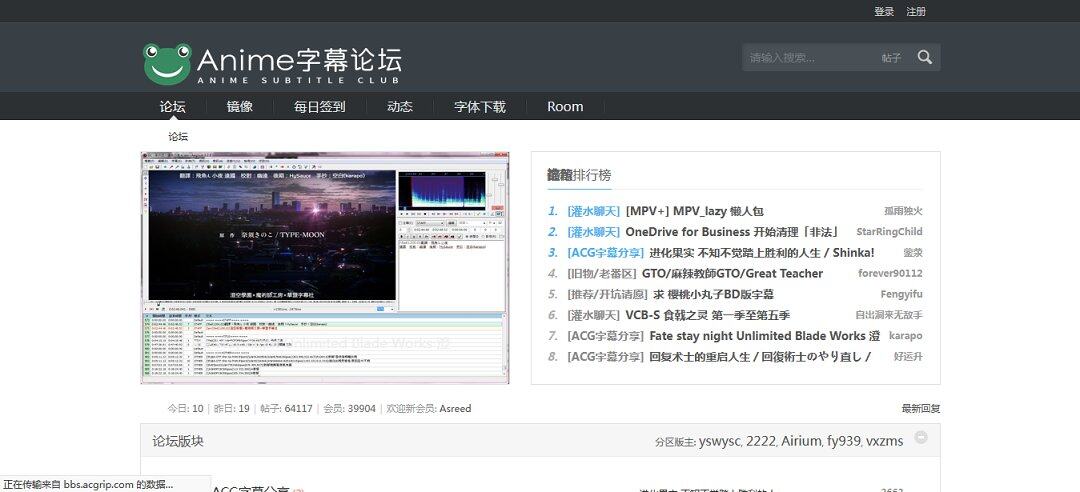The height and width of the screenshot is (492, 1080).
Task: Open user StarRingChild profile
Action: click(x=889, y=232)
